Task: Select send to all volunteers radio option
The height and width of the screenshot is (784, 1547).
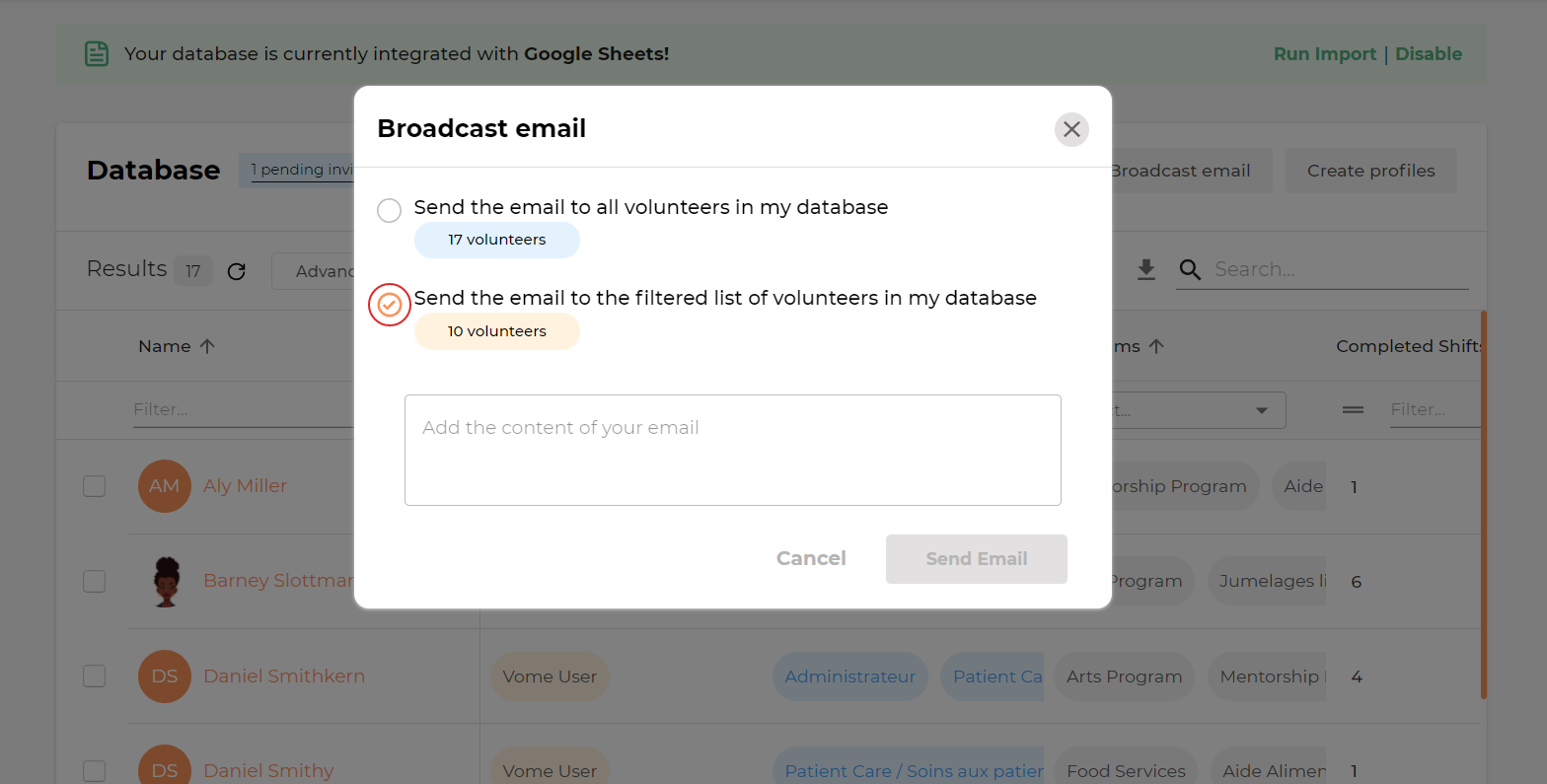Action: [390, 210]
